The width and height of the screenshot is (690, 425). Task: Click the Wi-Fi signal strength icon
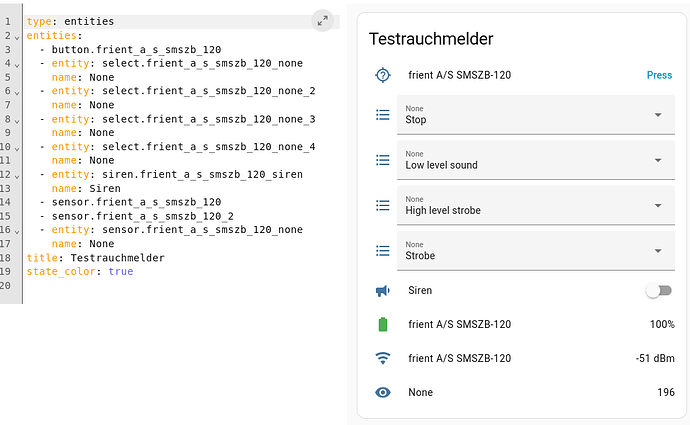pyautogui.click(x=382, y=358)
